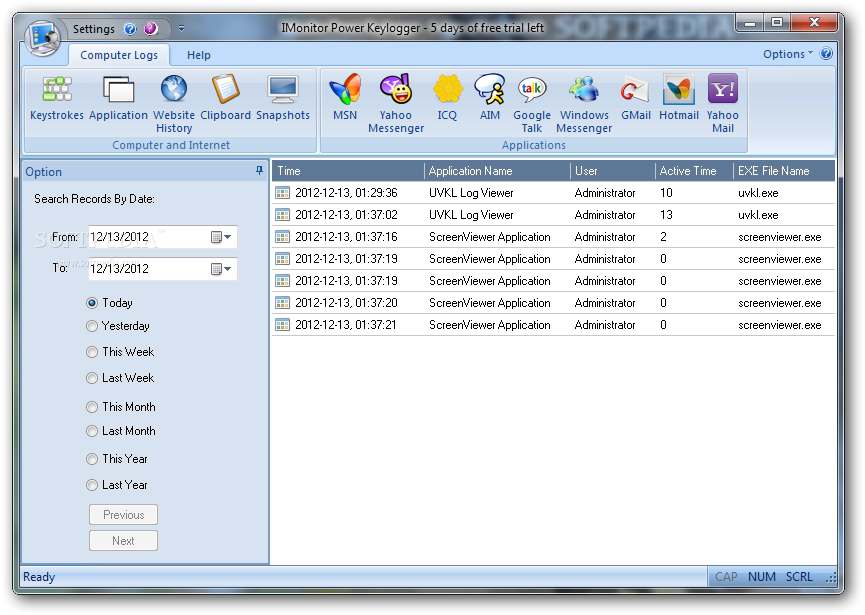Expand the Options dropdown menu

pos(788,54)
